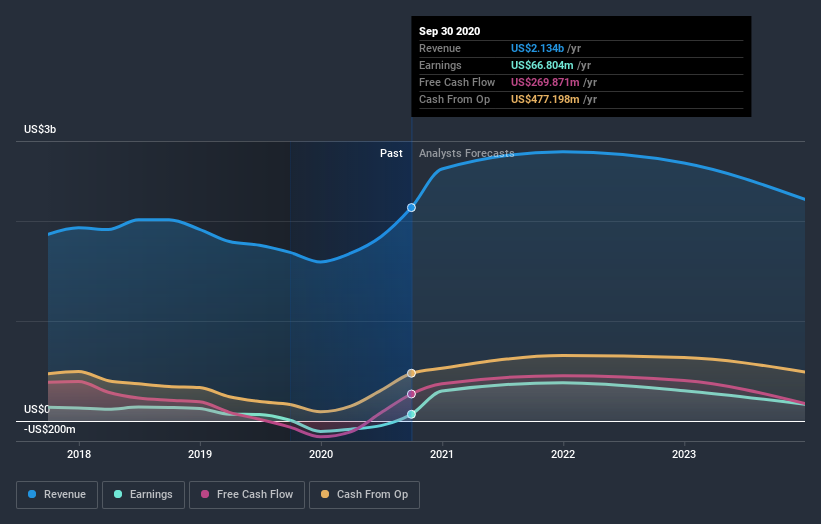
Task: Click the Revenue row label in tooltip
Action: pos(440,48)
